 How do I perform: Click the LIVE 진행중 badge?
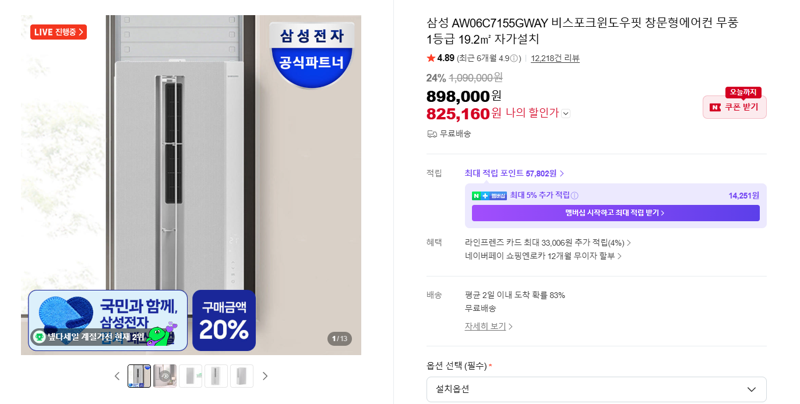tap(58, 32)
